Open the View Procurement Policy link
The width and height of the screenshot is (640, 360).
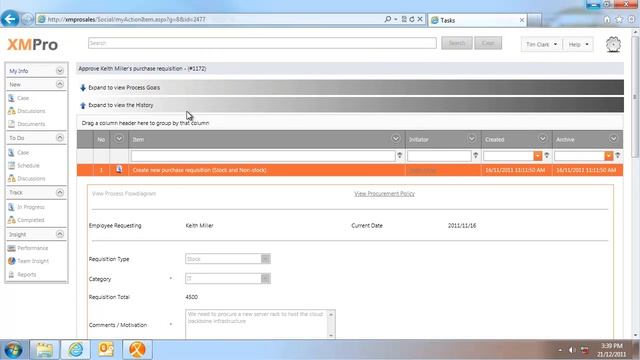tap(384, 194)
